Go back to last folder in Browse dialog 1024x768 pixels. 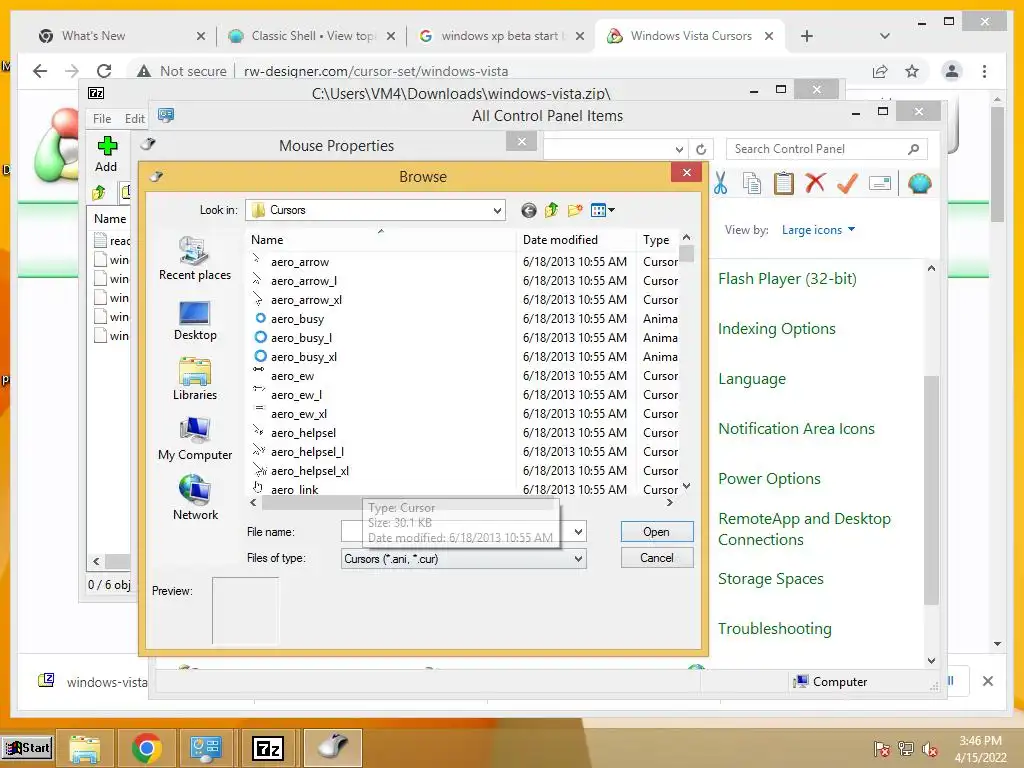(529, 210)
